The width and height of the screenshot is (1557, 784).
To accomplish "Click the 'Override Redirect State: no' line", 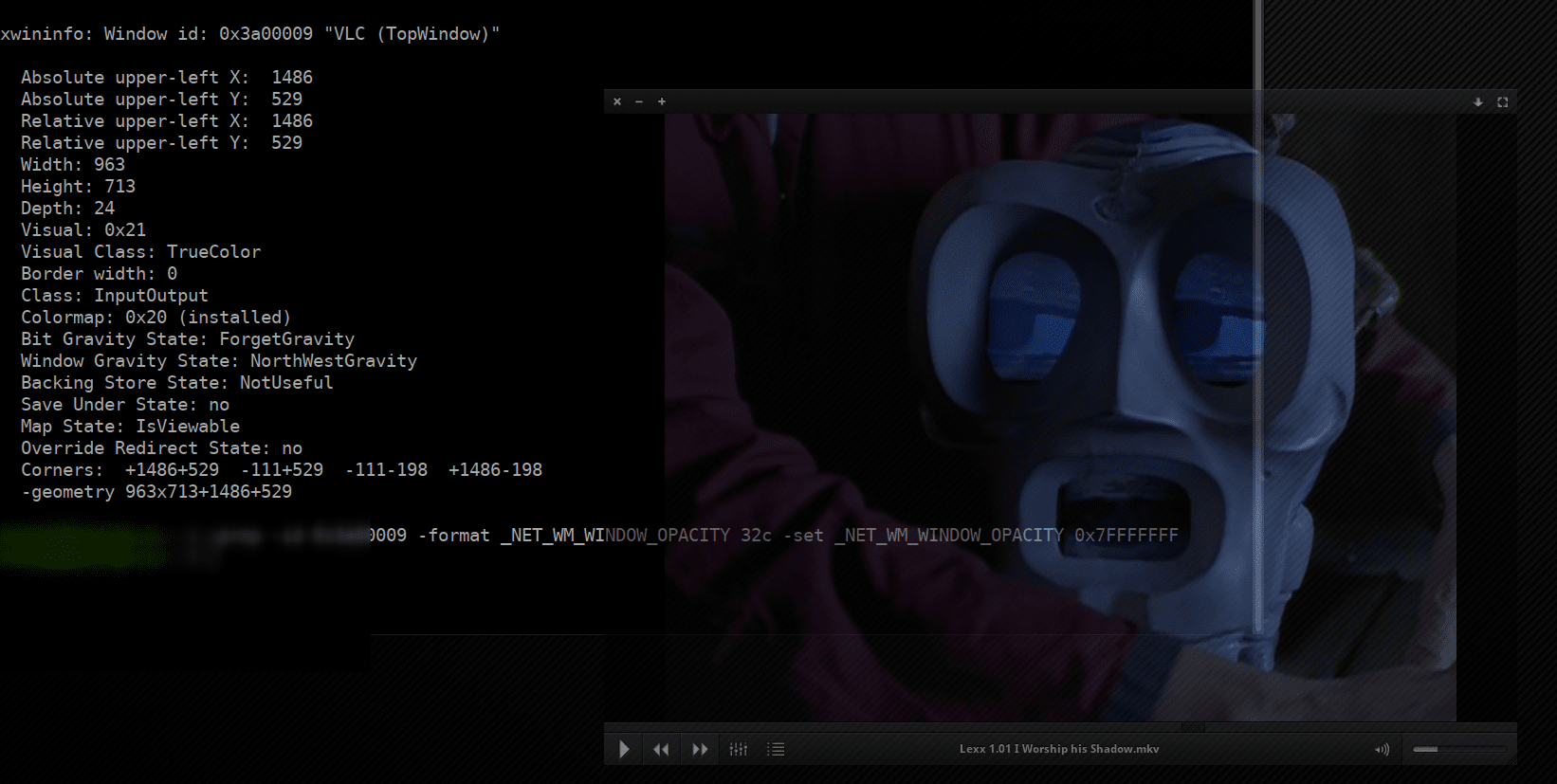I will tap(161, 448).
